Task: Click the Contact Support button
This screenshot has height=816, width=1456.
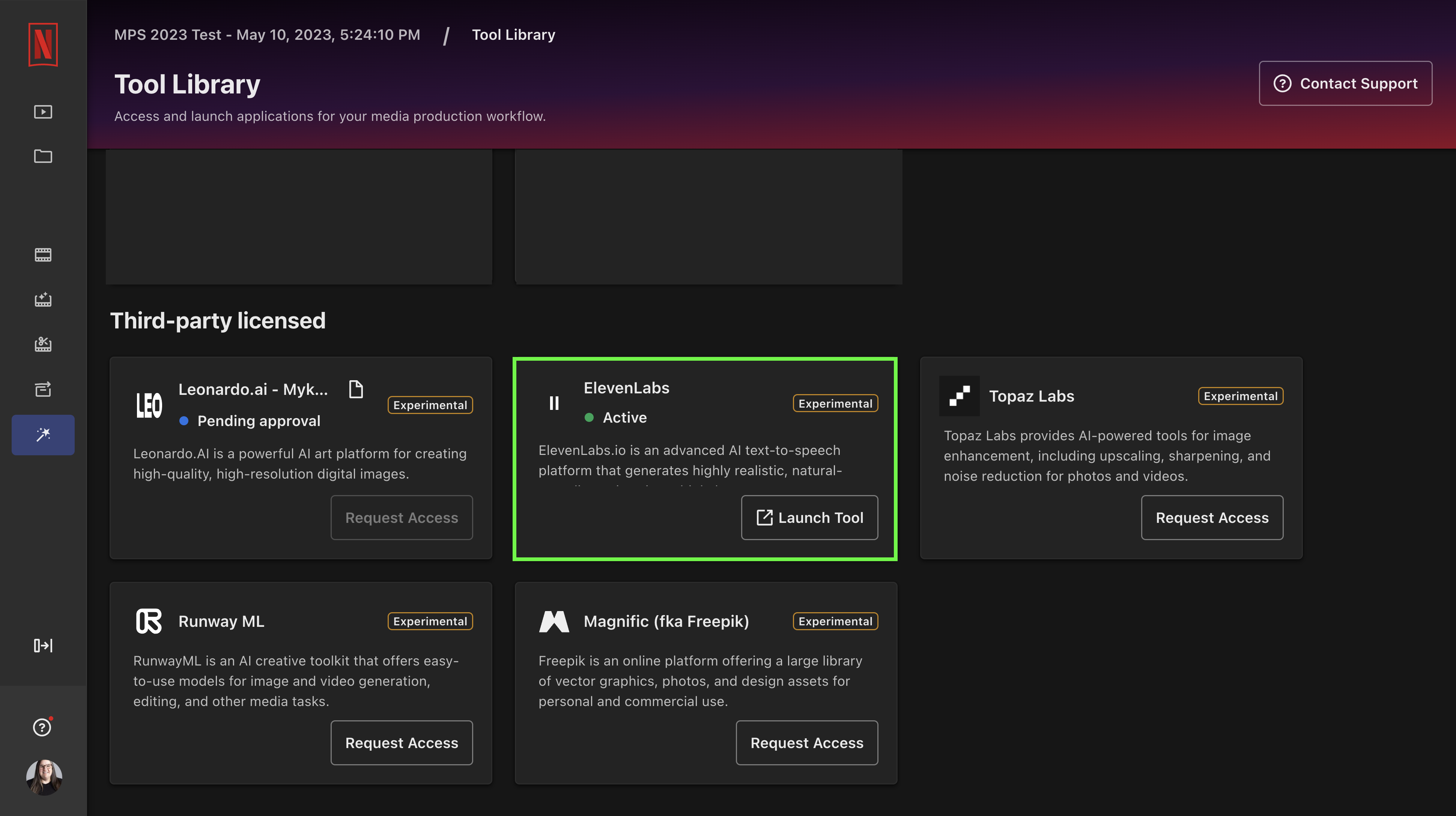Action: point(1345,83)
